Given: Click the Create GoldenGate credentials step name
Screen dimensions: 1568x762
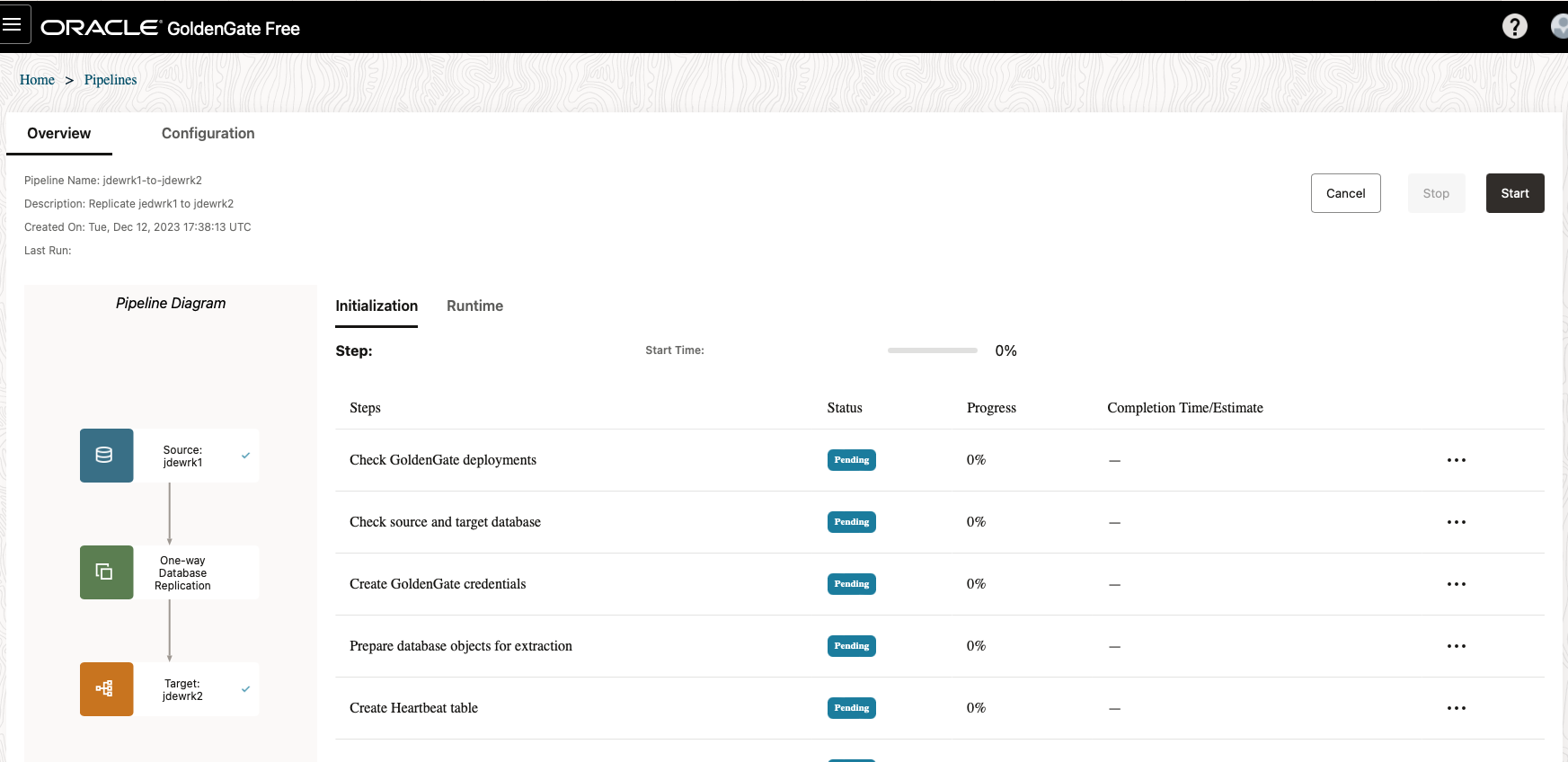Looking at the screenshot, I should 438,584.
